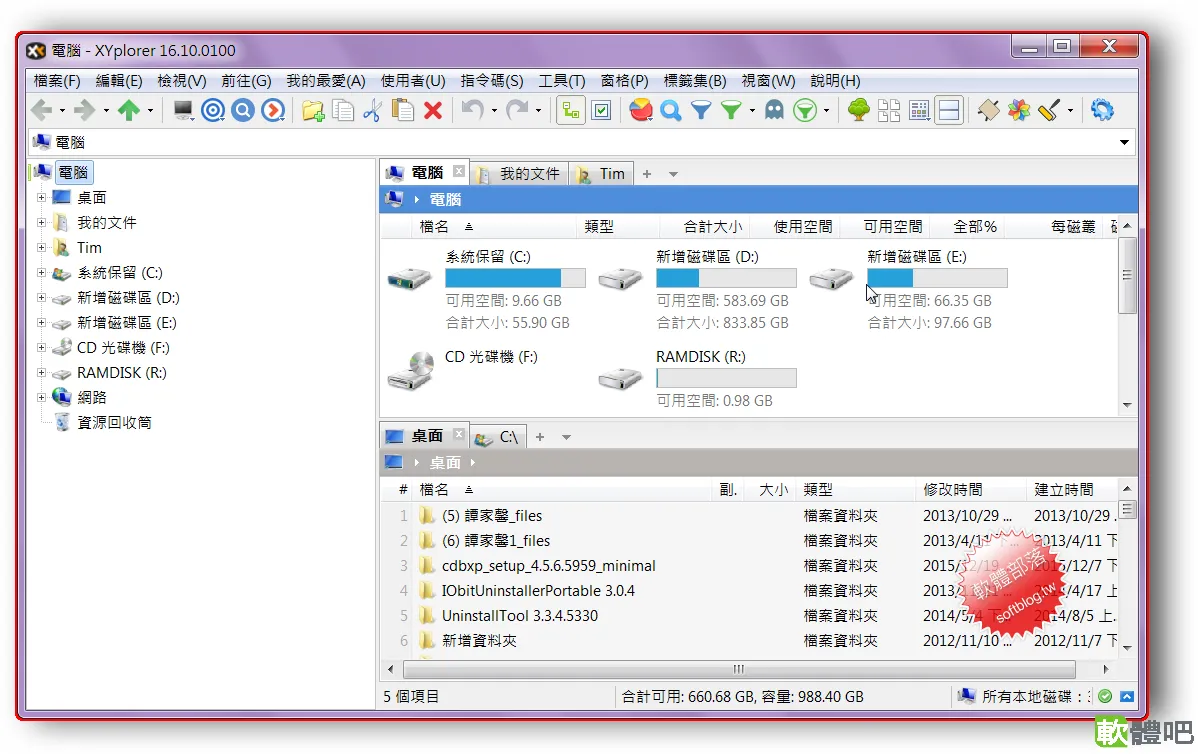Screen dimensions: 1198x754
Task: Click the Cut scissors icon
Action: (373, 111)
